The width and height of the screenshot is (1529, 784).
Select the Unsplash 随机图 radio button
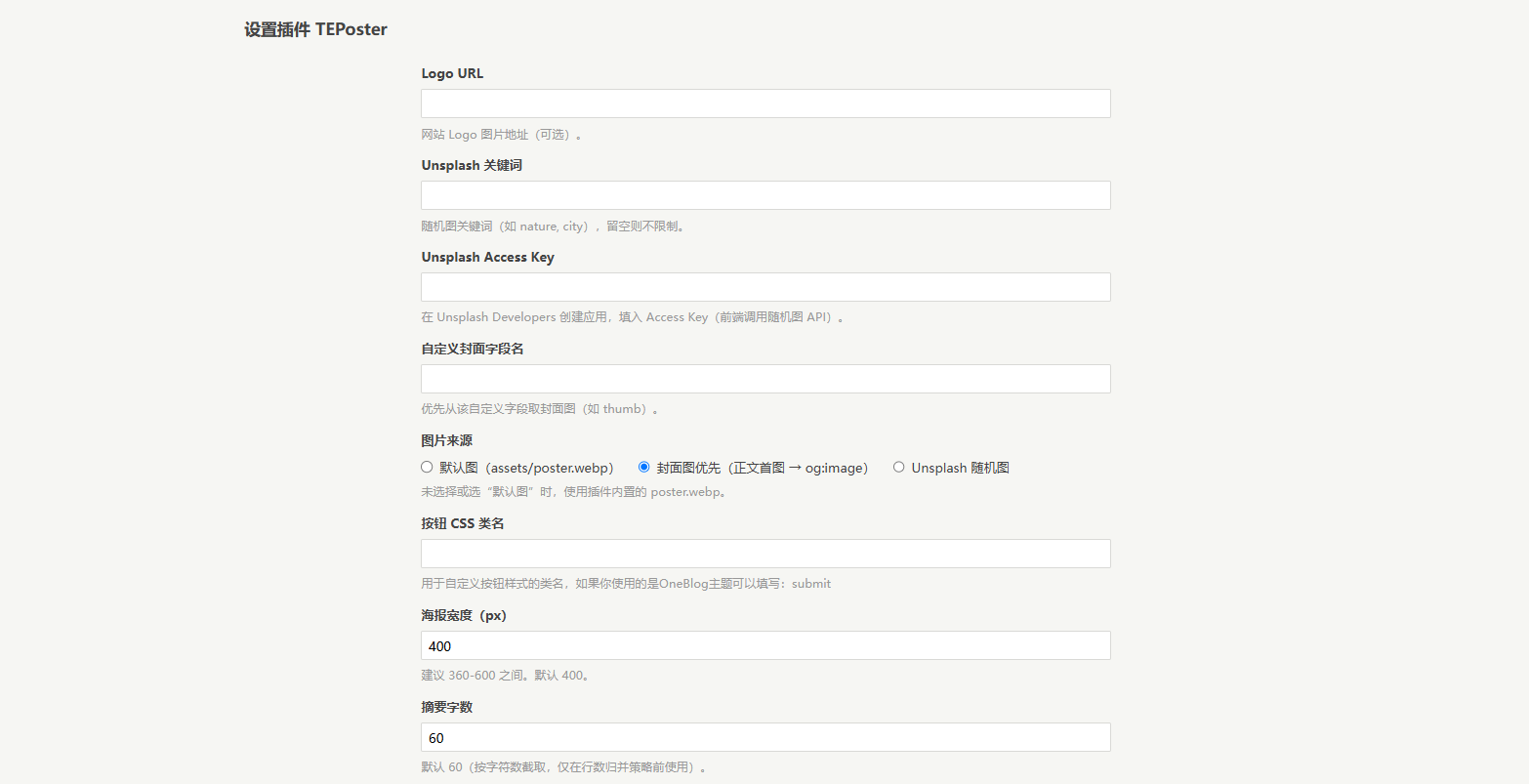899,468
